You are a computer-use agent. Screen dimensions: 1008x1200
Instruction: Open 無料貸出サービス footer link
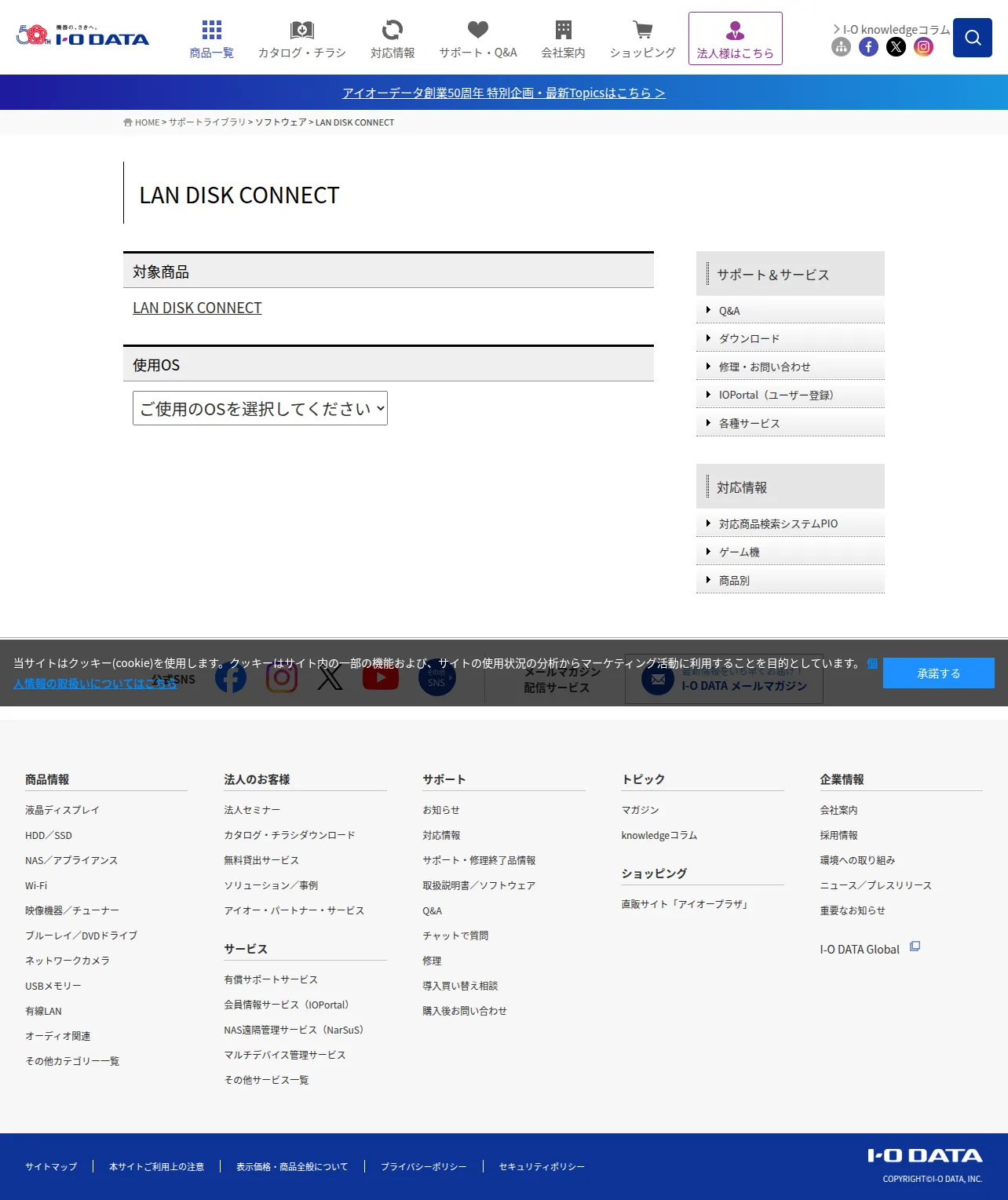261,860
